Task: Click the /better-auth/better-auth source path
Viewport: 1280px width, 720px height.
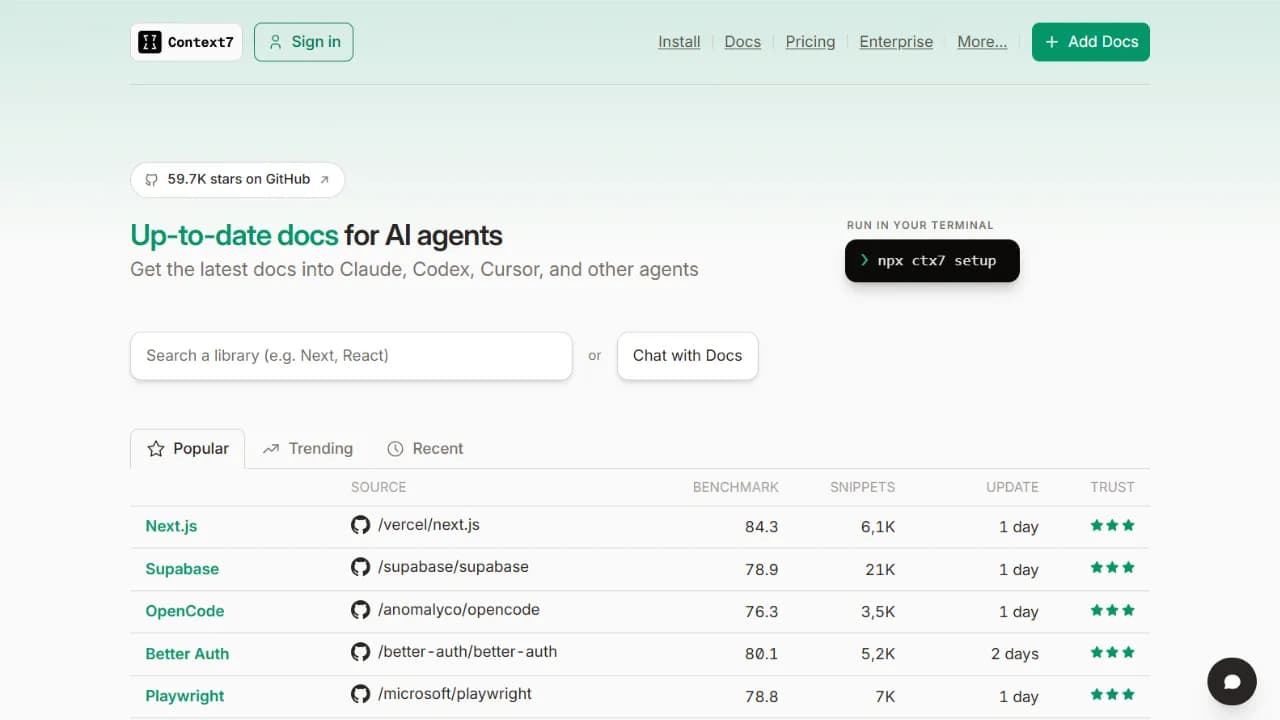Action: point(467,652)
